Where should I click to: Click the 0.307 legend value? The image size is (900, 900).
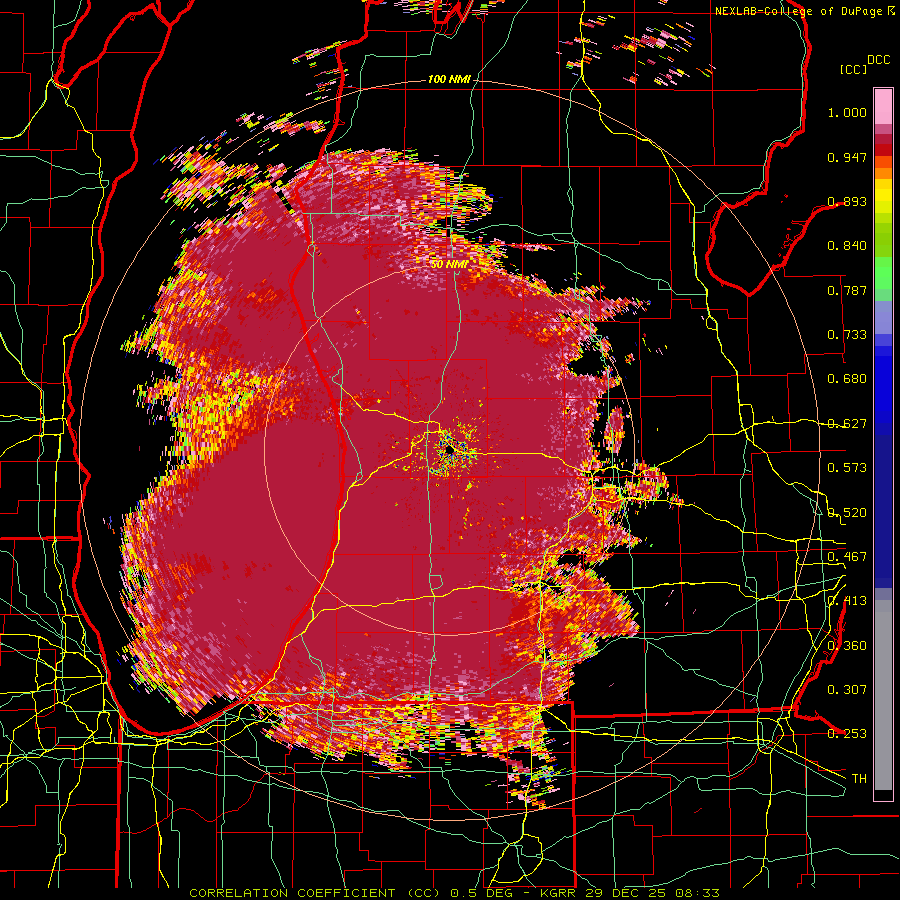coord(847,690)
